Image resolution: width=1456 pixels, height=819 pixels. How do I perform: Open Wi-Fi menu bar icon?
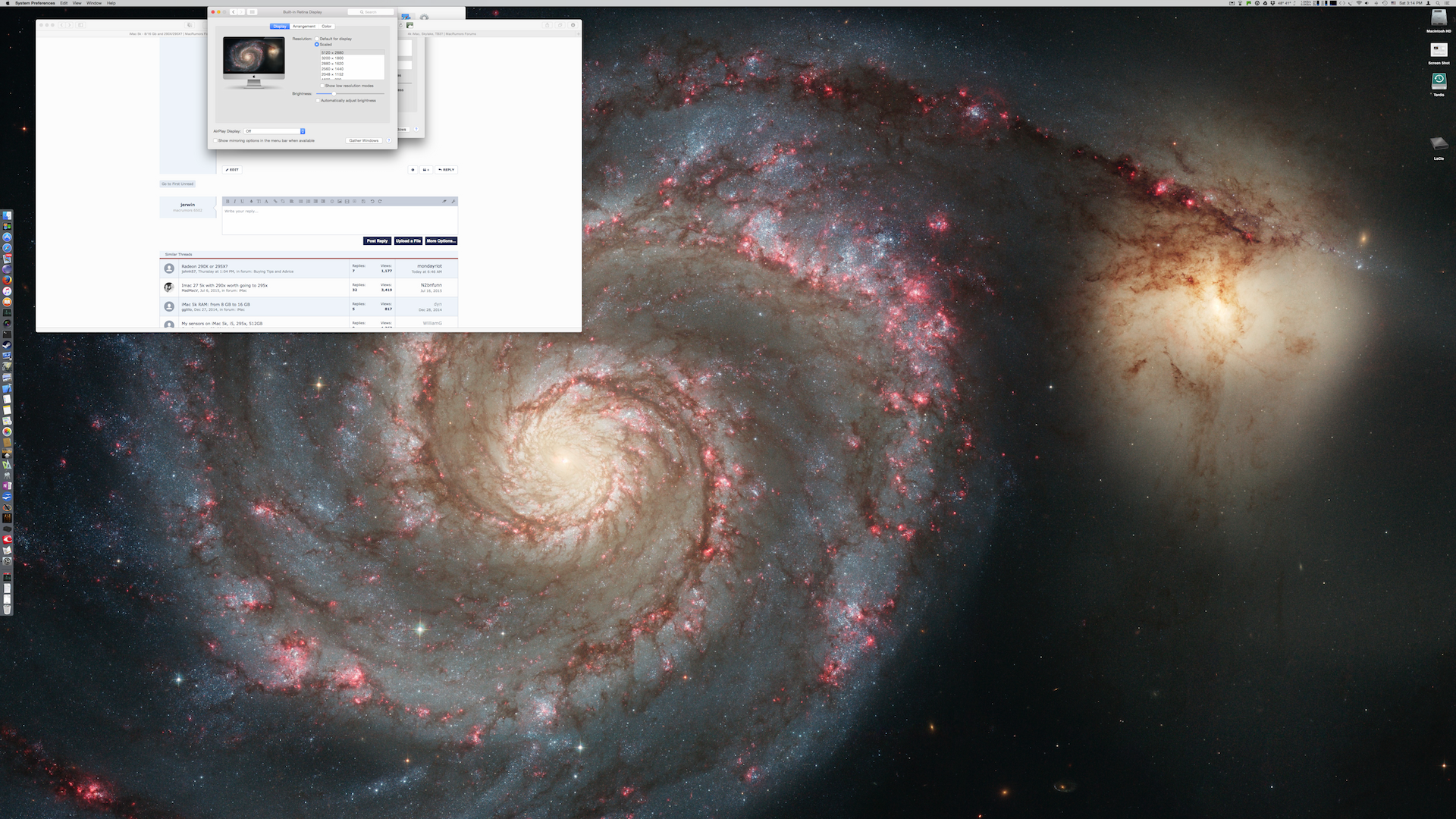coord(1359,3)
